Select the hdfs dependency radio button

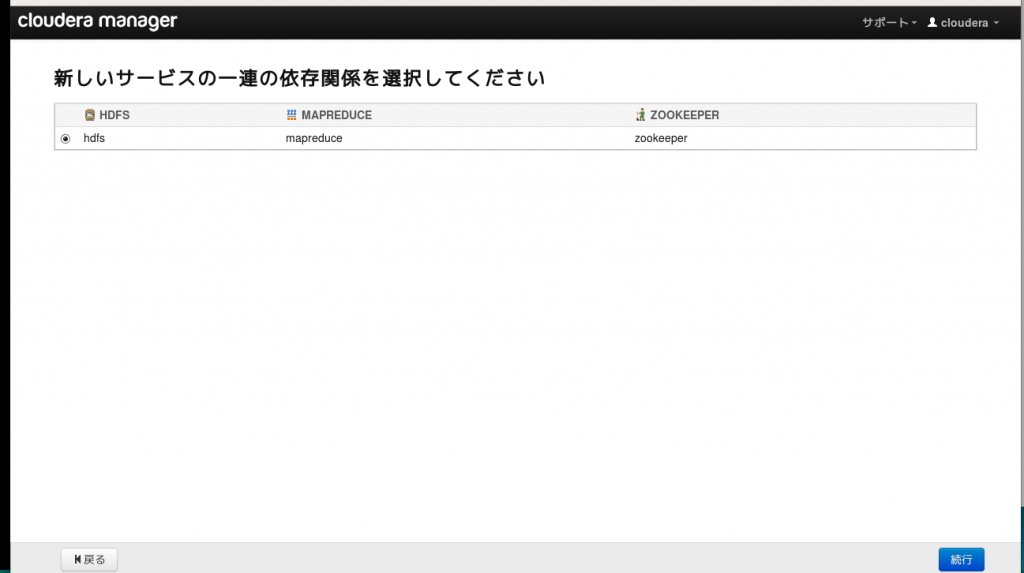(x=65, y=139)
